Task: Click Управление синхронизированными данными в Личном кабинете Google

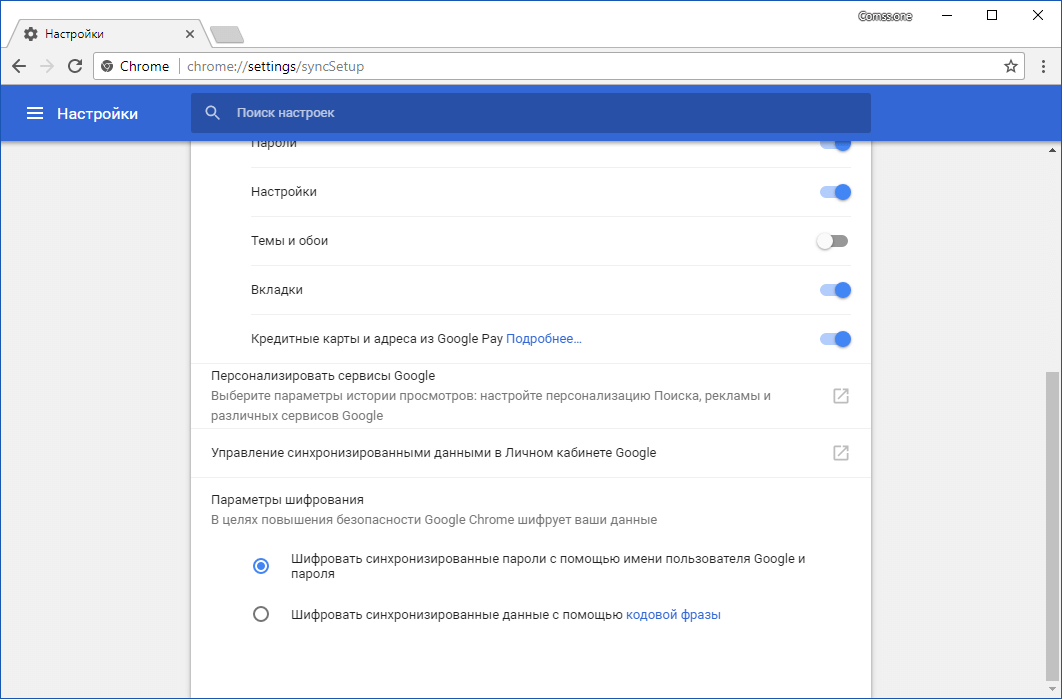Action: 433,452
